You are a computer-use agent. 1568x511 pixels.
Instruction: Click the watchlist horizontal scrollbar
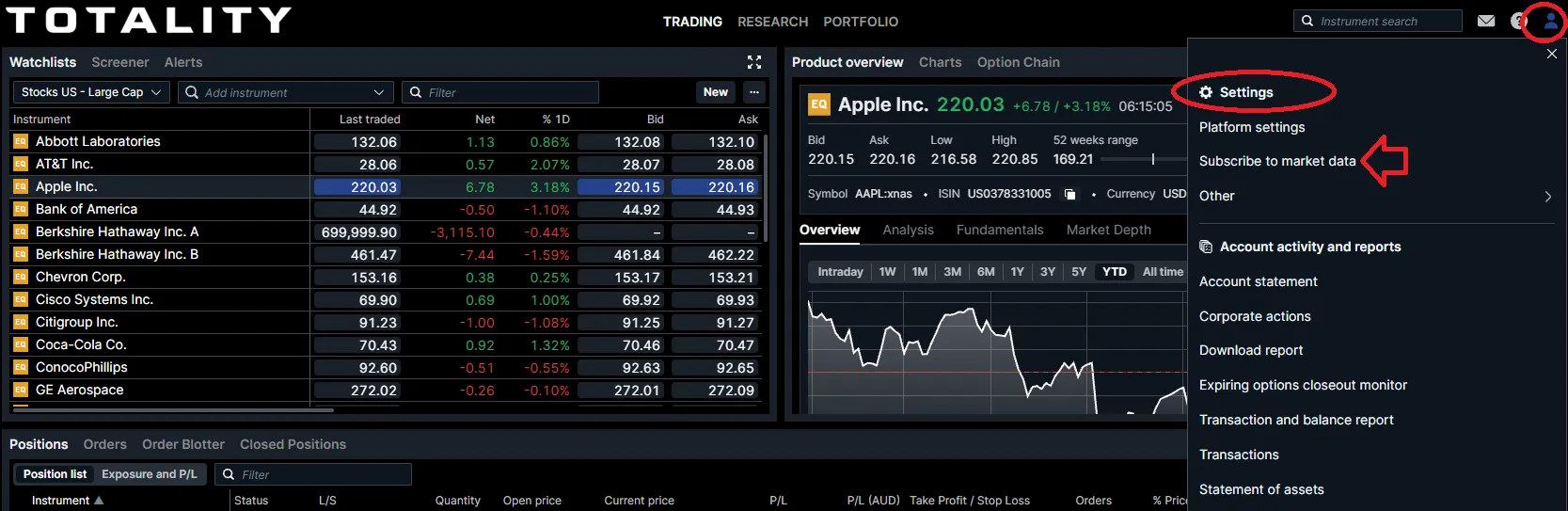[x=172, y=410]
